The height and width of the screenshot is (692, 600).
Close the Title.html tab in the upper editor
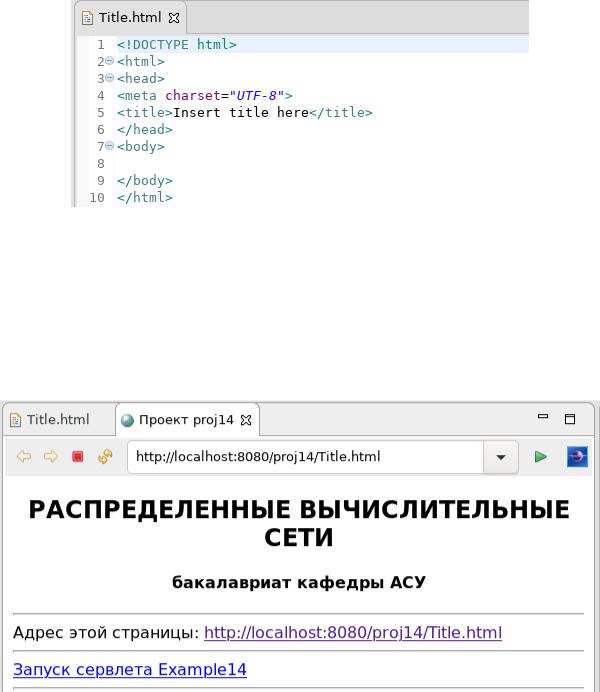pyautogui.click(x=174, y=18)
